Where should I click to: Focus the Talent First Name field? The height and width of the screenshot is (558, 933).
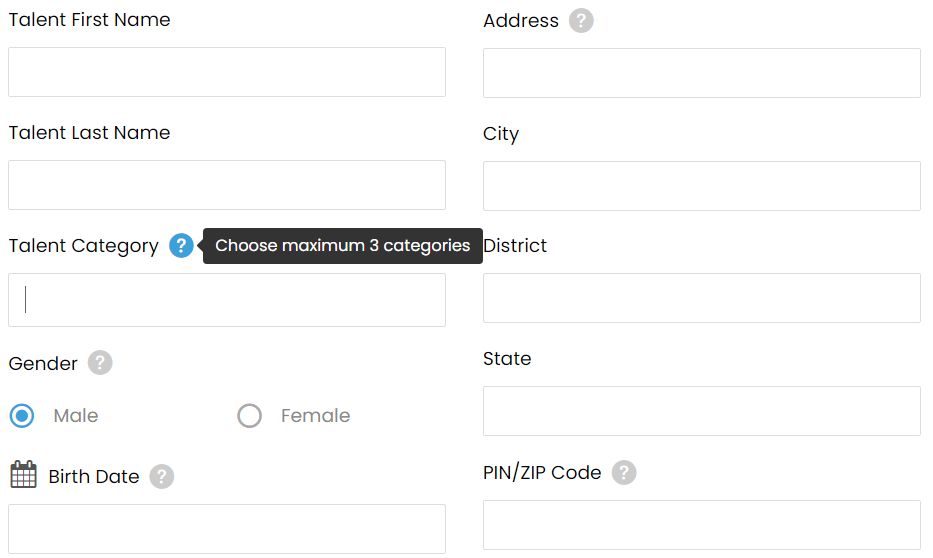pos(227,72)
